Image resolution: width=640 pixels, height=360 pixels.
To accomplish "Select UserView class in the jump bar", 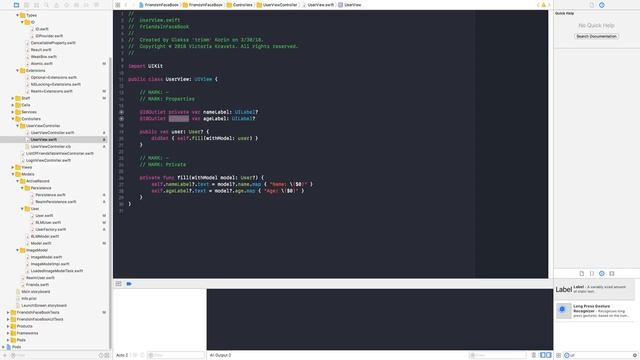I will click(350, 5).
